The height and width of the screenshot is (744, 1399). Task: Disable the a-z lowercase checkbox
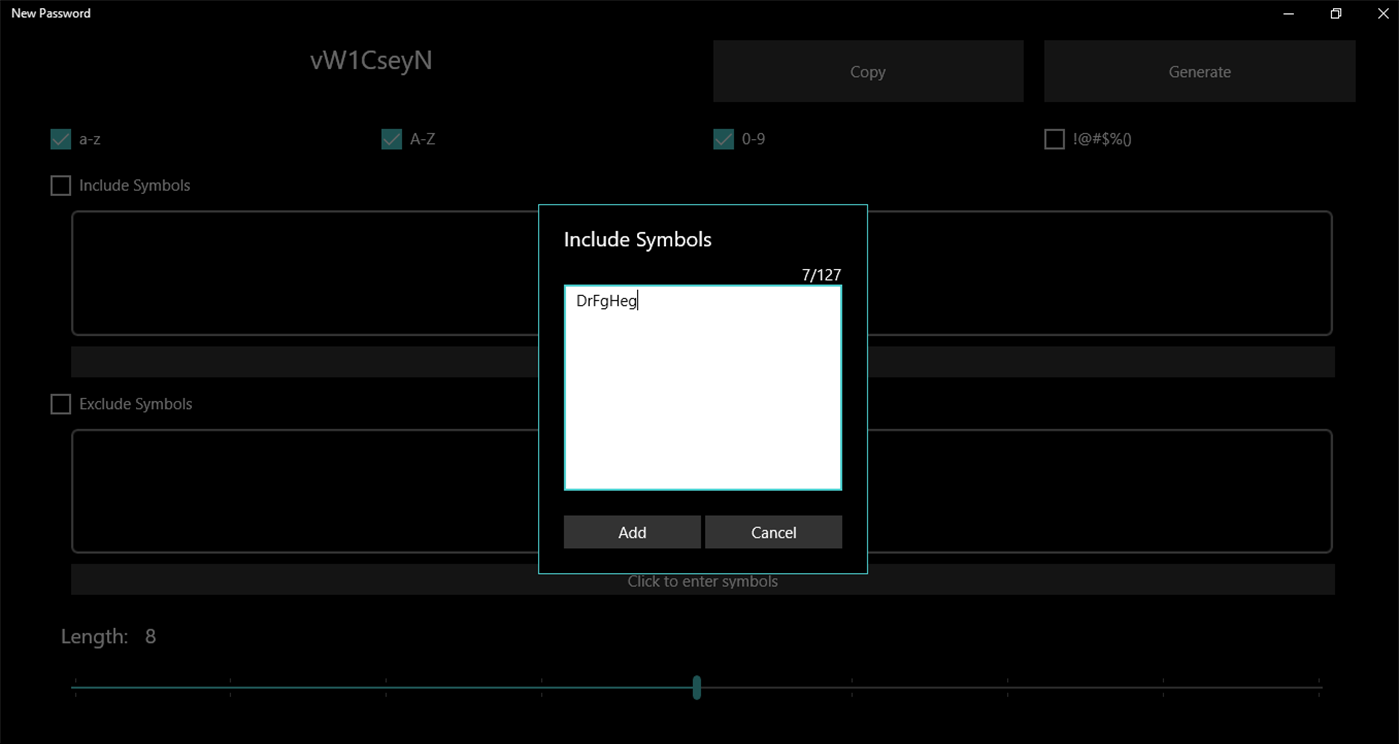point(60,139)
